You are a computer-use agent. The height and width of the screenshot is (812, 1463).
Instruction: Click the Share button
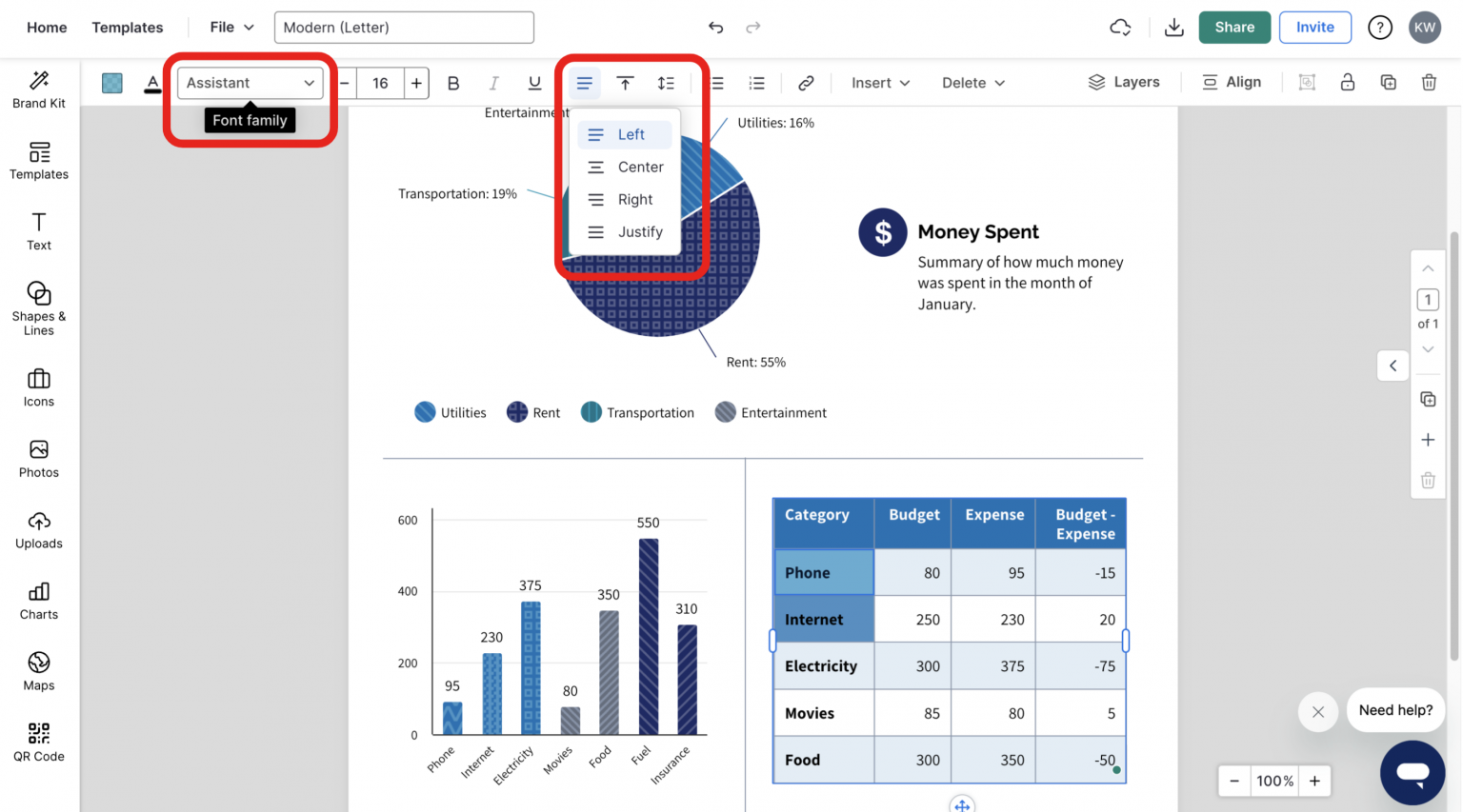tap(1233, 28)
